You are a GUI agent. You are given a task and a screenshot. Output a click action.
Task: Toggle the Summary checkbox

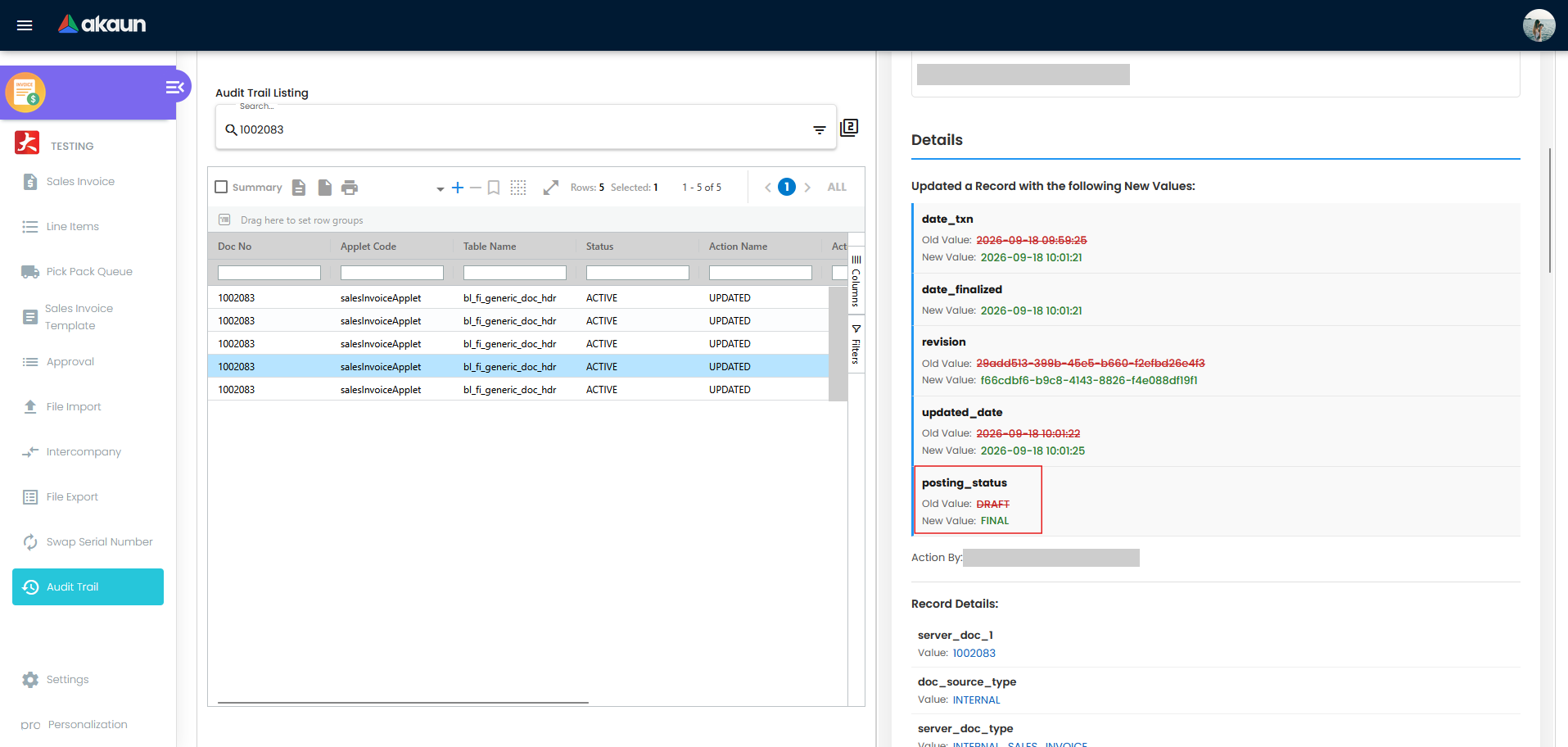(221, 187)
